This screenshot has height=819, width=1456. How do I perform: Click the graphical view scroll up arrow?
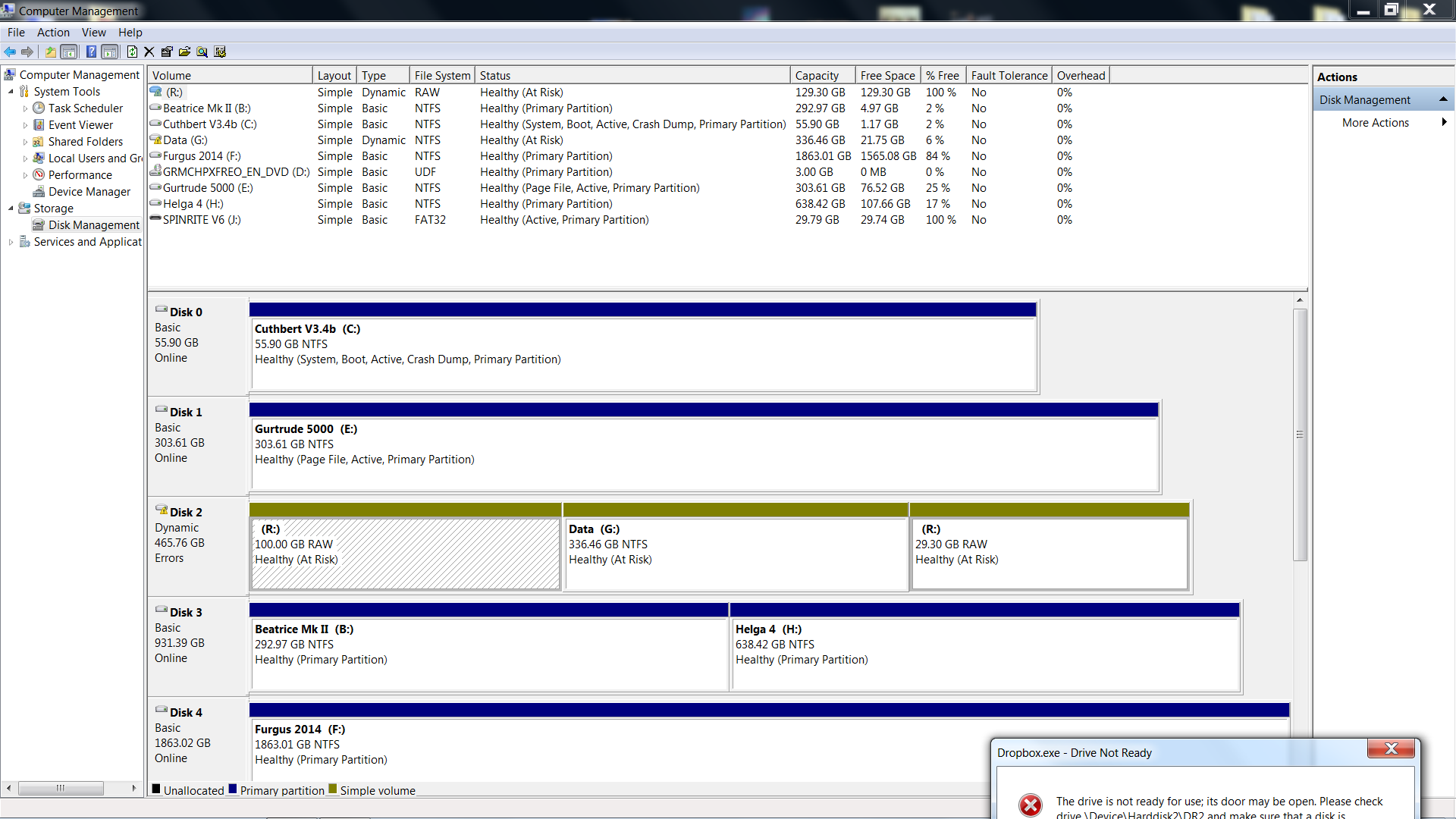click(x=1300, y=300)
